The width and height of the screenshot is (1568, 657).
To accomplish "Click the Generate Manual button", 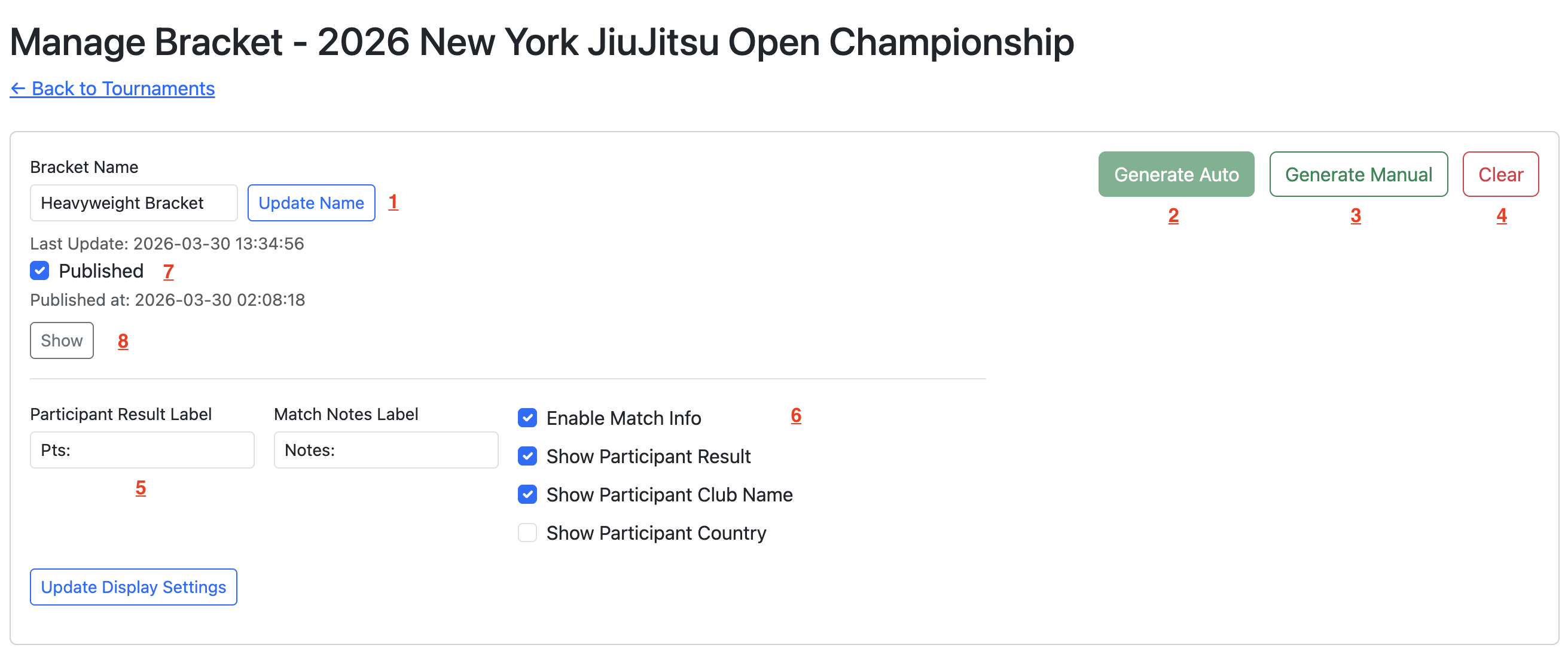I will [1358, 175].
